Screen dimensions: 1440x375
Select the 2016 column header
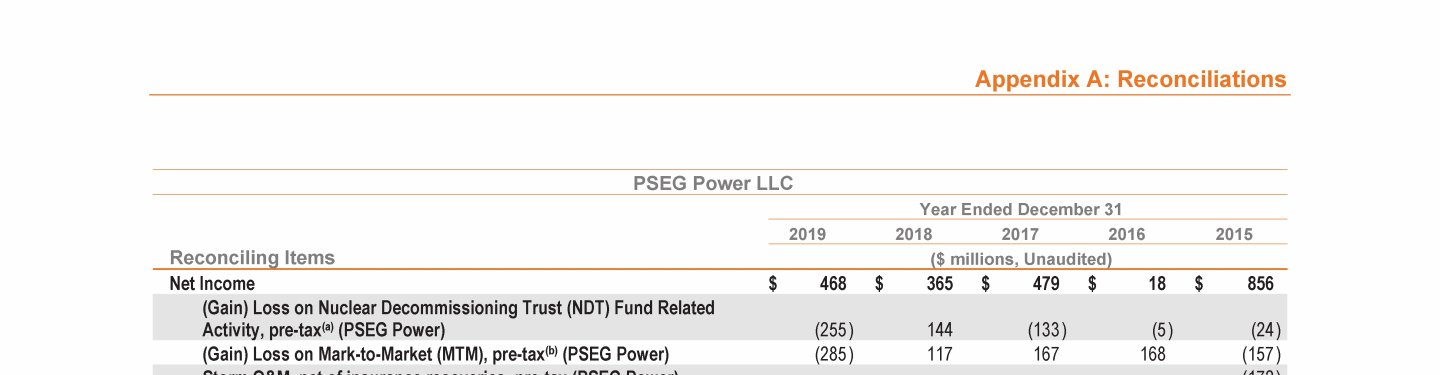pyautogui.click(x=1127, y=234)
